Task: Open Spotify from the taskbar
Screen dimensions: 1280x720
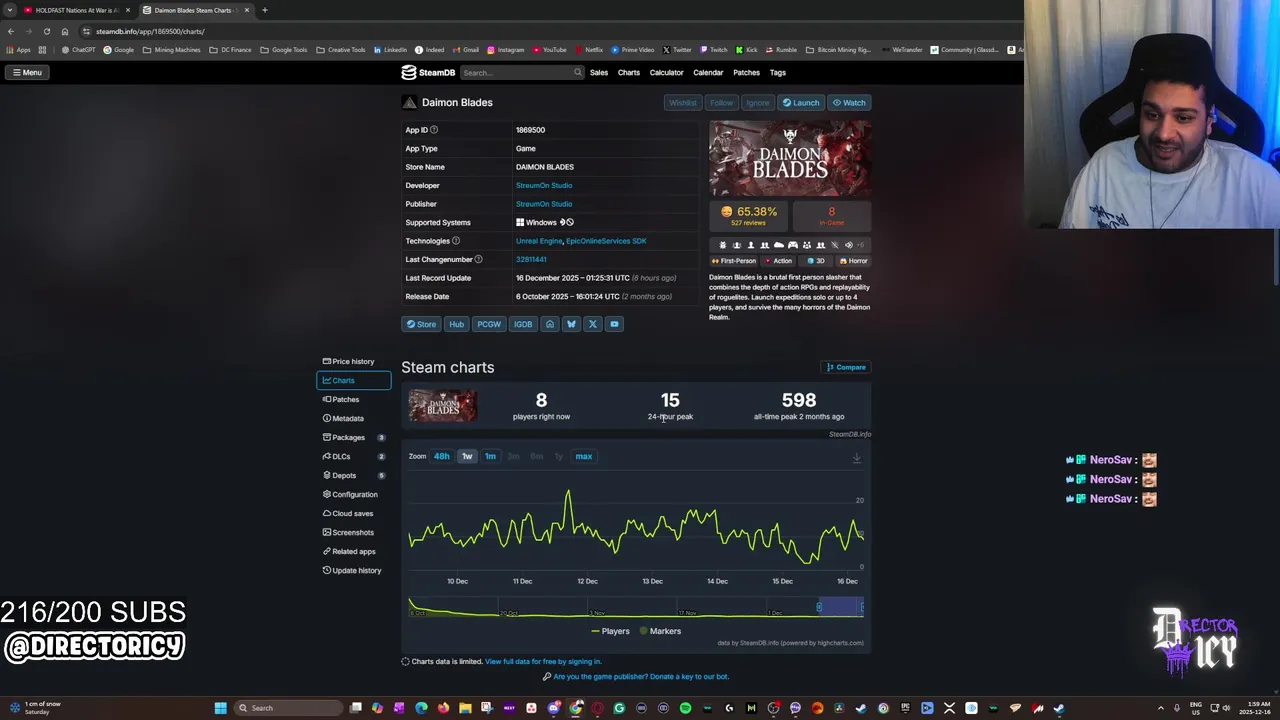Action: point(685,708)
